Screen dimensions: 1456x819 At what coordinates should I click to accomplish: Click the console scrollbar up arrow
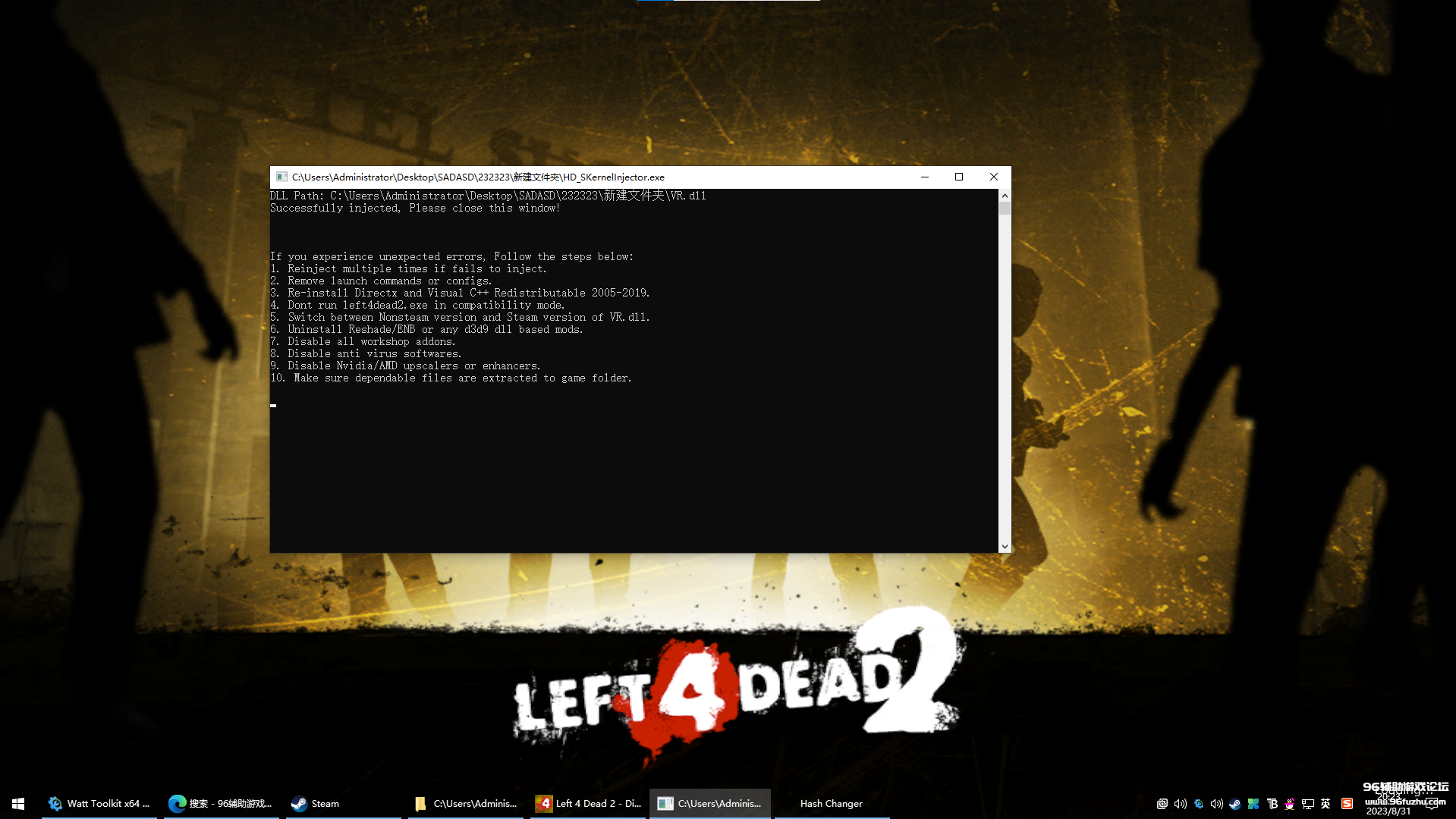tap(1005, 195)
